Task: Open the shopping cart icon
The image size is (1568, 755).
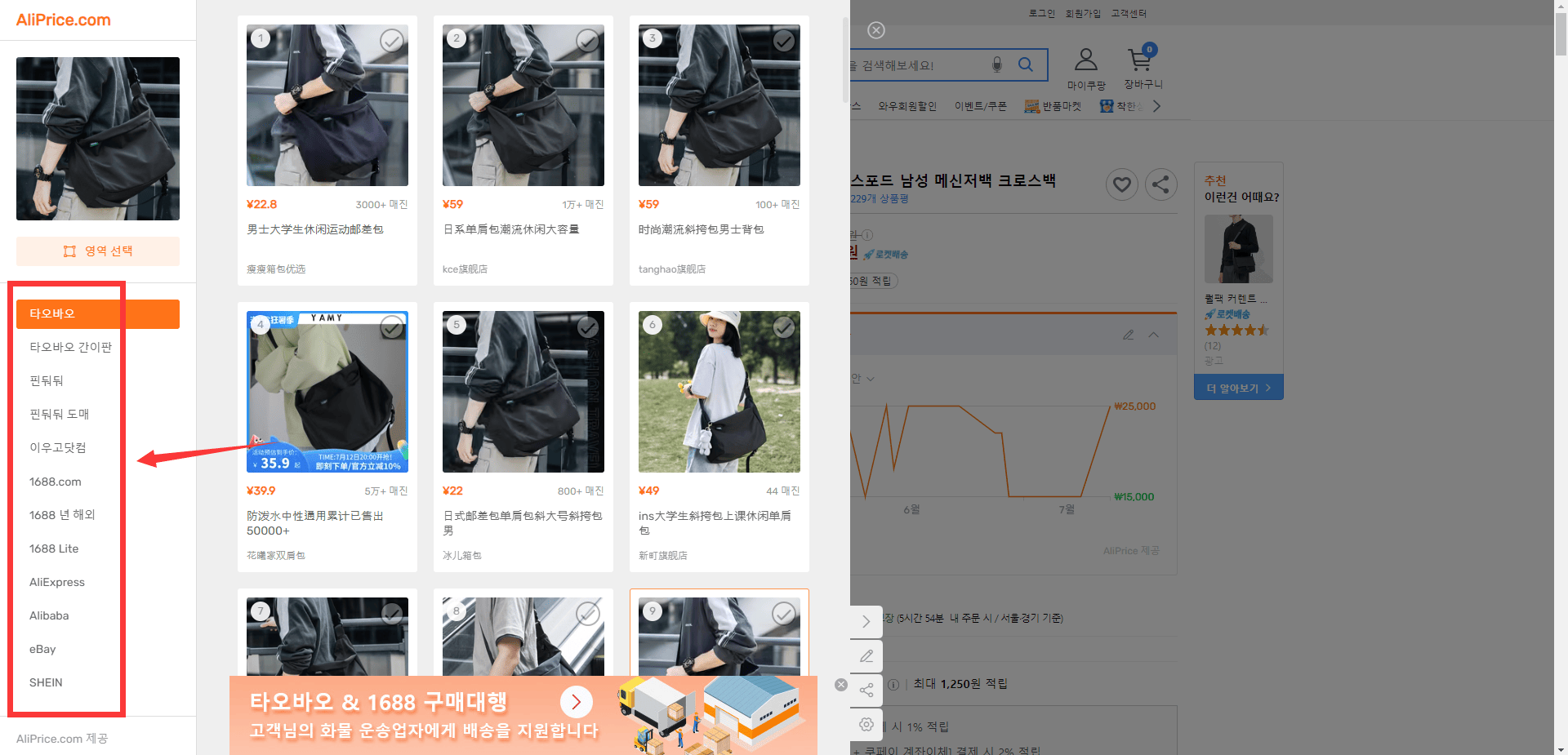Action: (1141, 60)
